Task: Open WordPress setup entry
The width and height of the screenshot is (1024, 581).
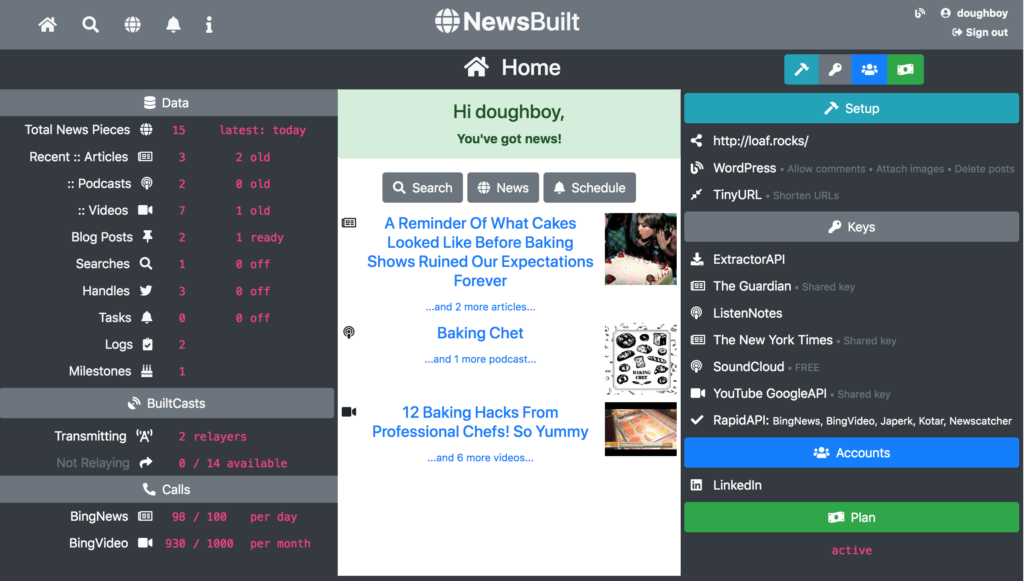Action: 744,168
